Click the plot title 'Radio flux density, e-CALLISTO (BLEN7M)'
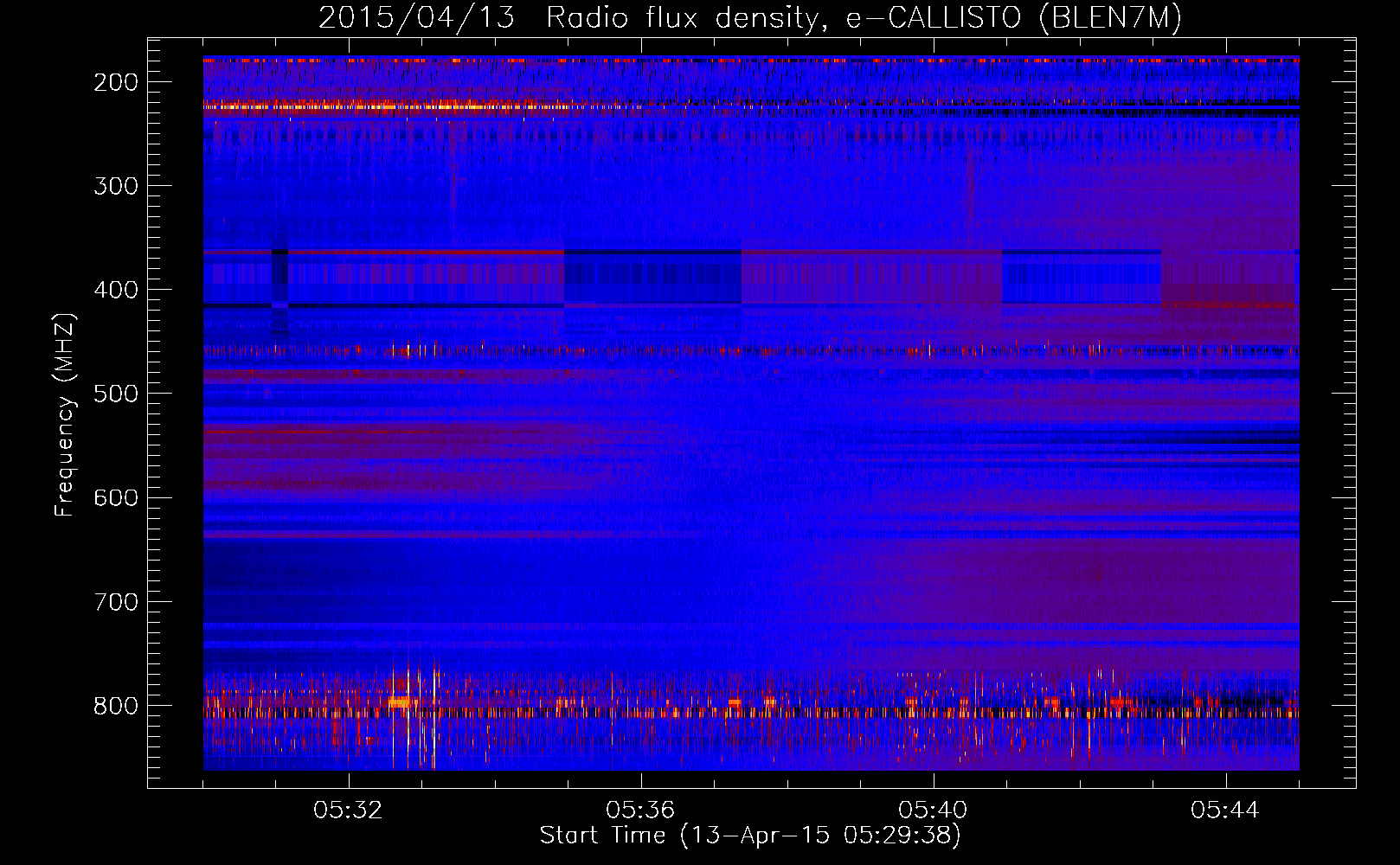1400x865 pixels. pos(863,18)
